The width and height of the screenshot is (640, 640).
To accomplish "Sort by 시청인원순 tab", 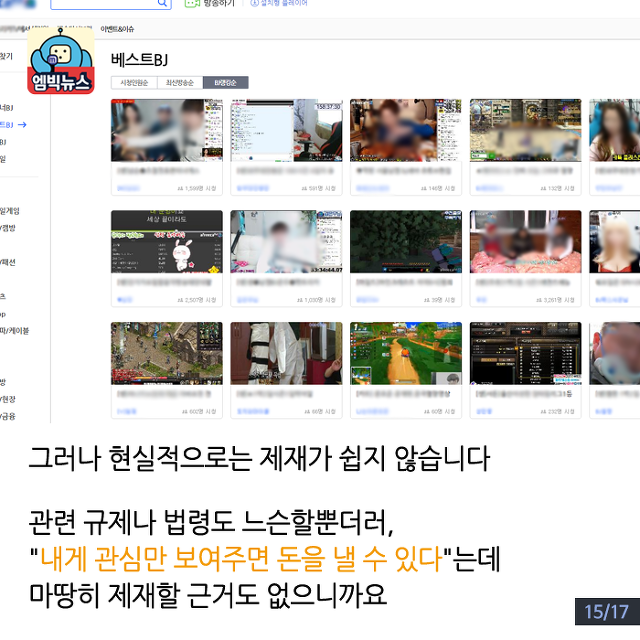I will coord(134,83).
